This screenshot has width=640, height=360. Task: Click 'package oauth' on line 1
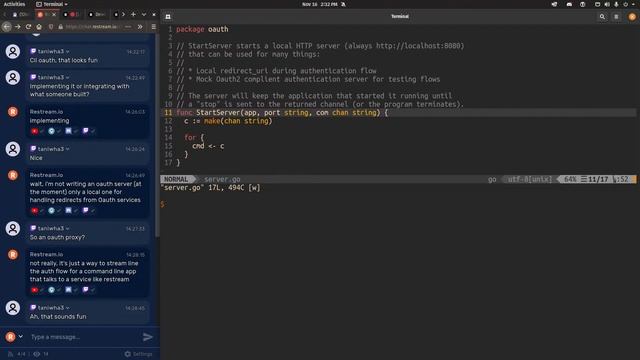[x=202, y=29]
